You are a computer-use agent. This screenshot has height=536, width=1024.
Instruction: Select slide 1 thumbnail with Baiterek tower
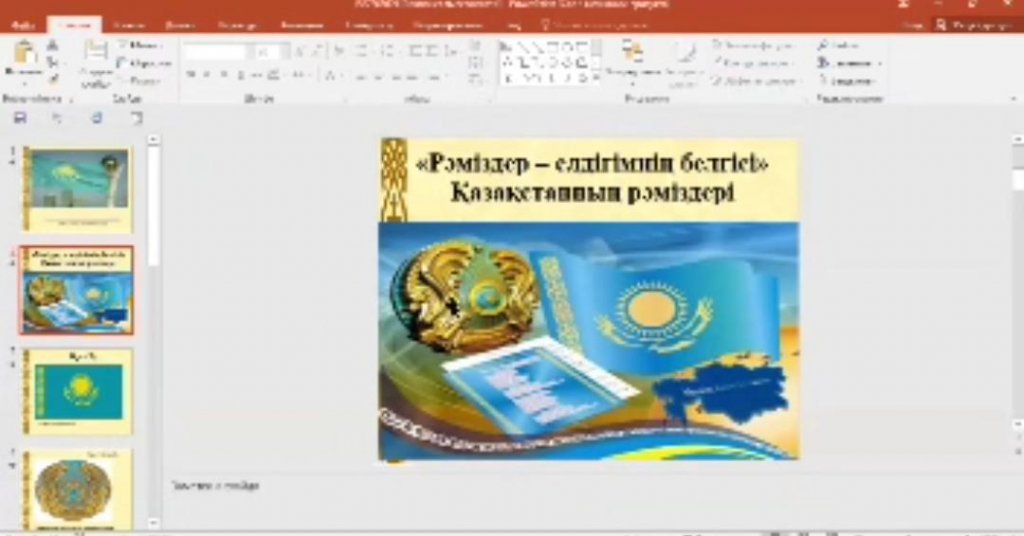click(77, 189)
